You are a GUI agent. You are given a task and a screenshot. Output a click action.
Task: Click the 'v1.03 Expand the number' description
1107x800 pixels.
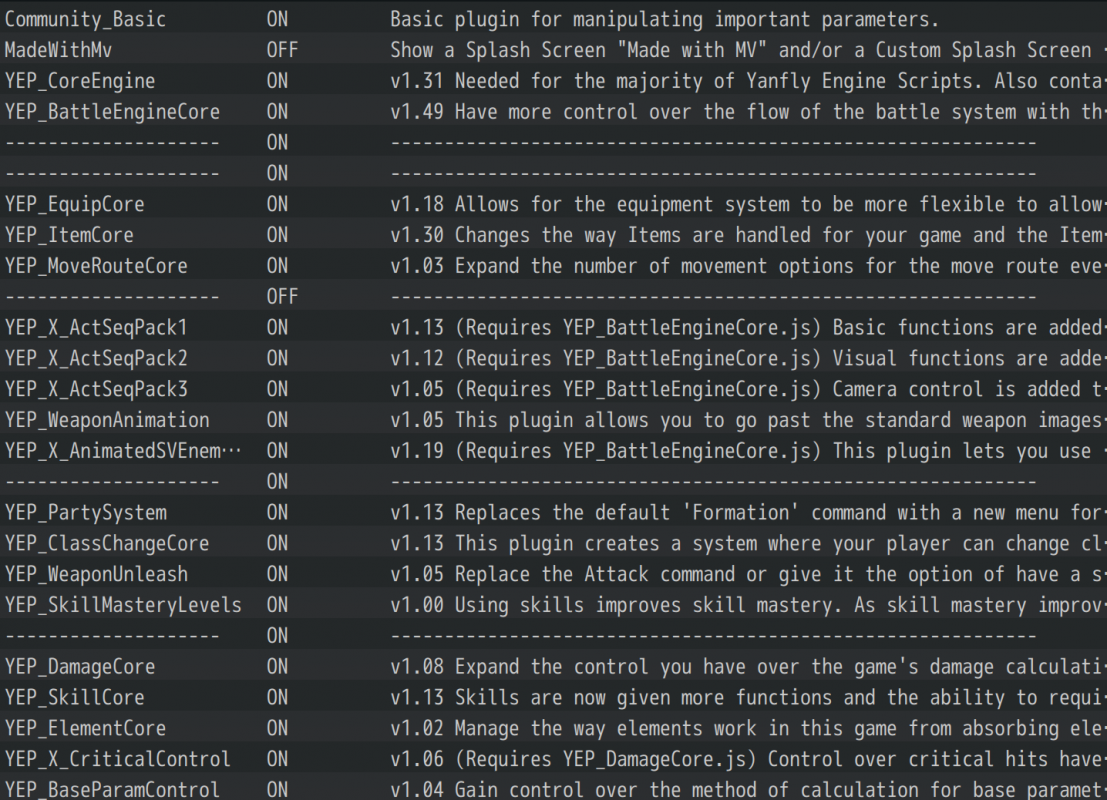pyautogui.click(x=747, y=266)
